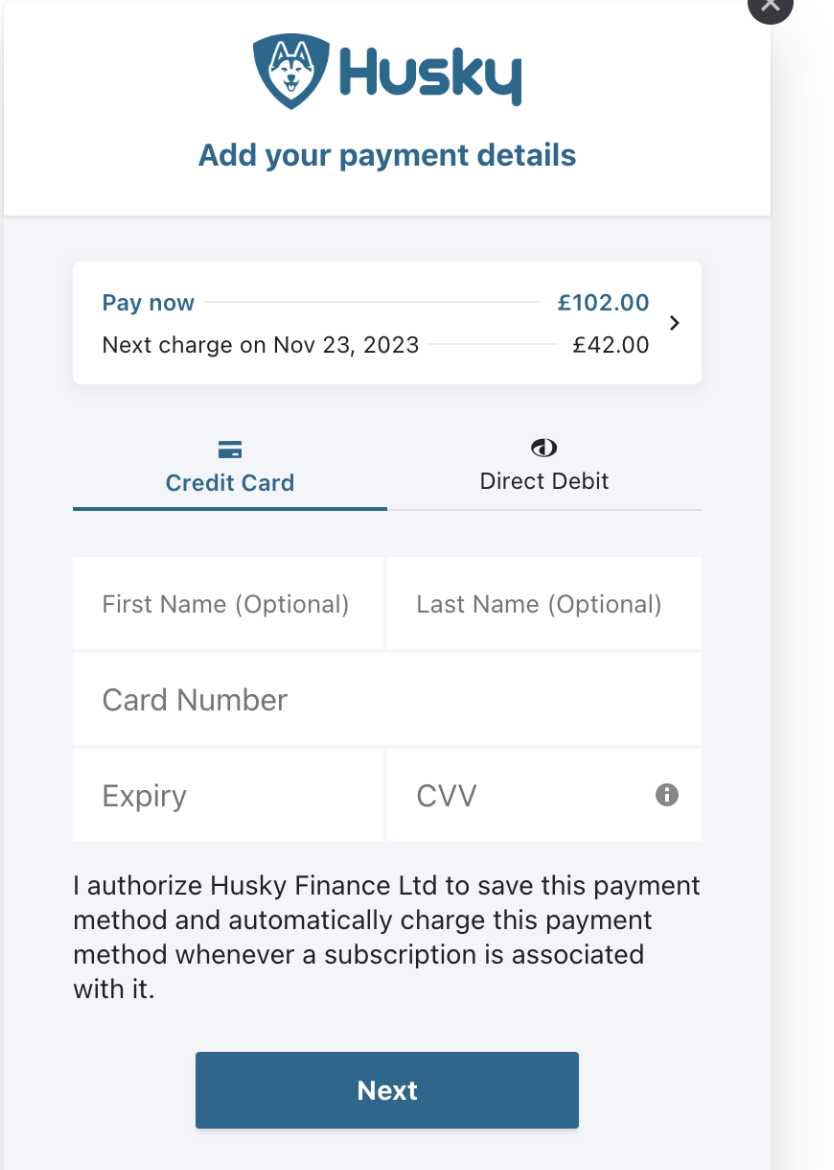The width and height of the screenshot is (834, 1170).
Task: Select the Credit Card tab label
Action: (x=230, y=483)
